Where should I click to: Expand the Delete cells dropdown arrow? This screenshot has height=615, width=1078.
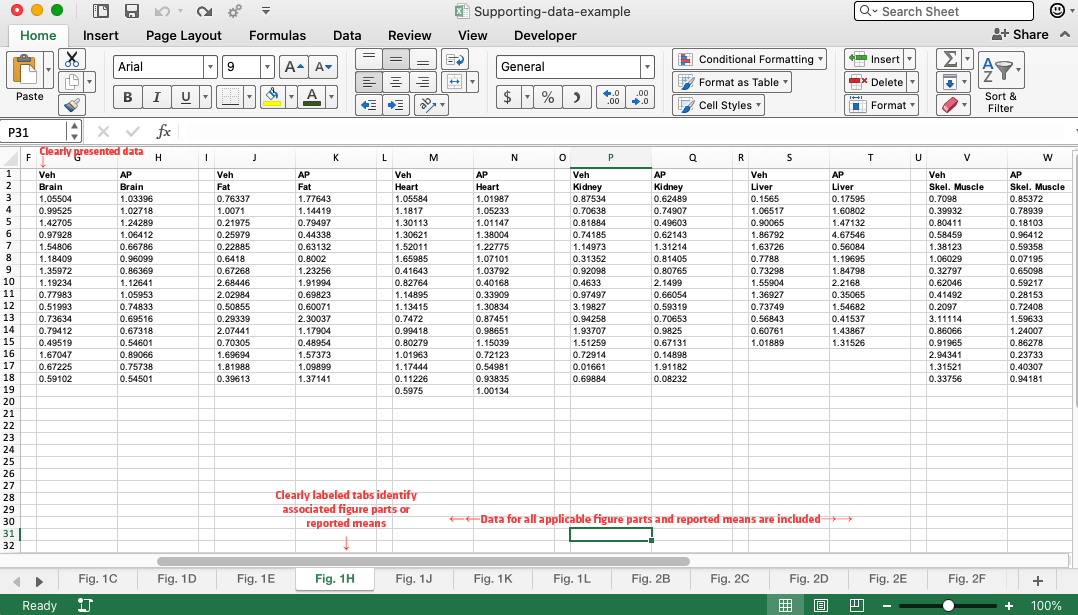pos(912,82)
